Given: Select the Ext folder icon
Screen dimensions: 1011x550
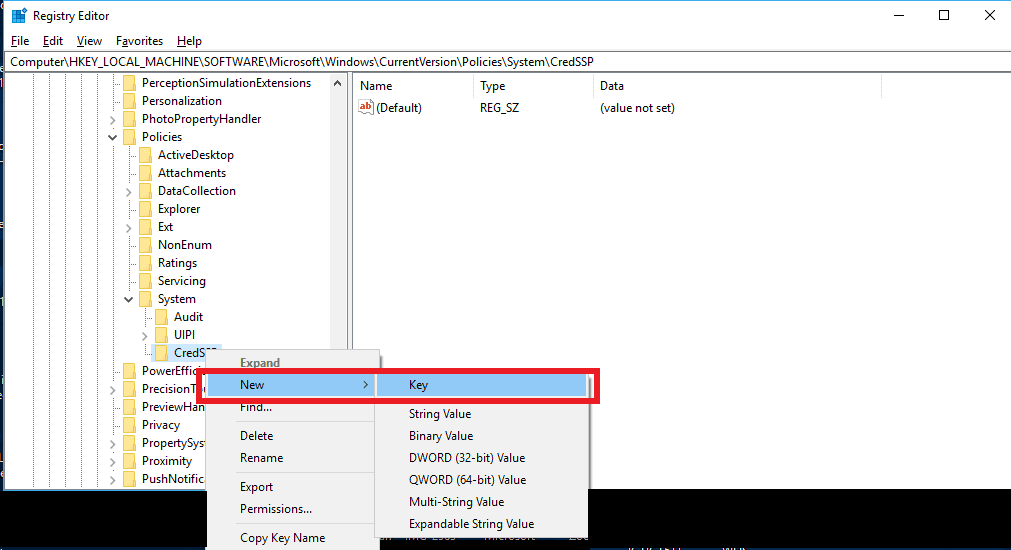Looking at the screenshot, I should tap(146, 228).
